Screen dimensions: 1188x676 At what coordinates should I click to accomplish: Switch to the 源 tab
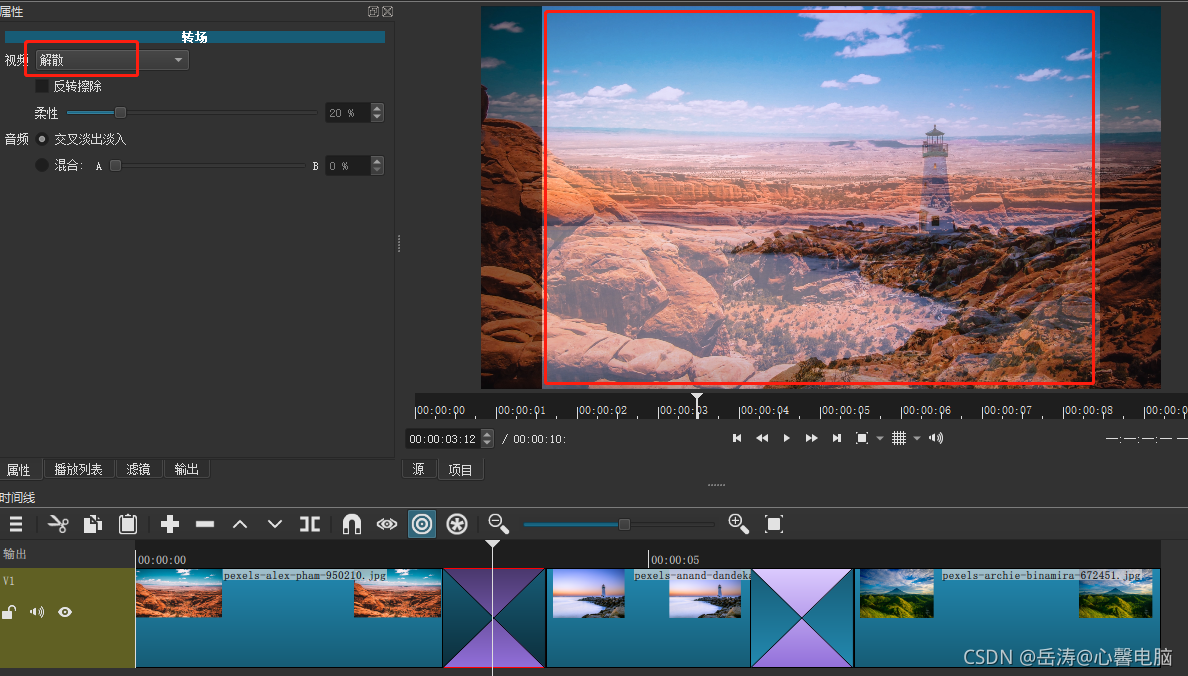(419, 470)
